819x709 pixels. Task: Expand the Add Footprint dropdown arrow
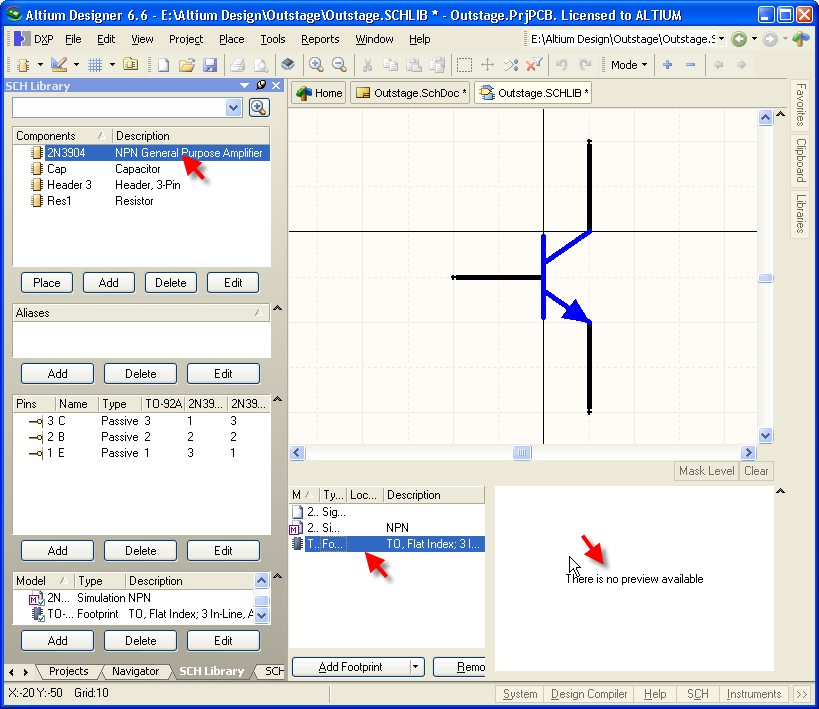[416, 667]
